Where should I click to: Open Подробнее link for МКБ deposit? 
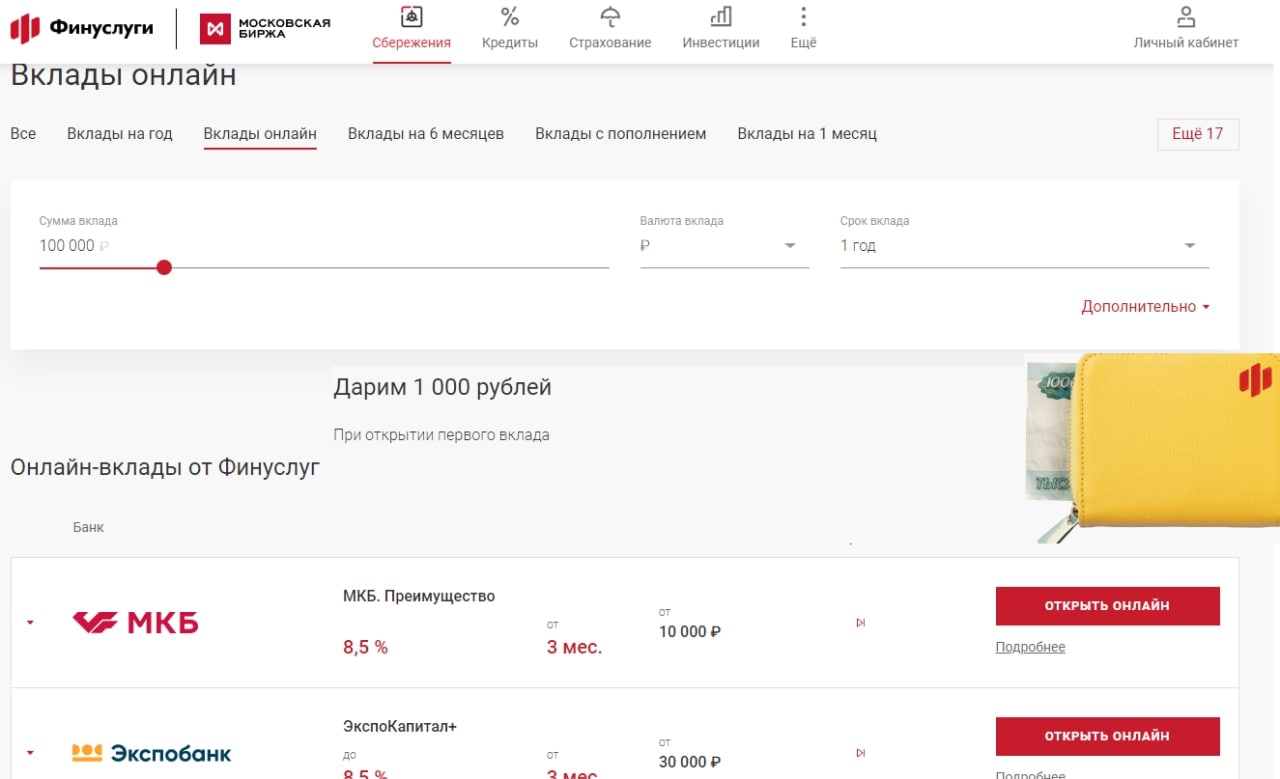[1030, 648]
